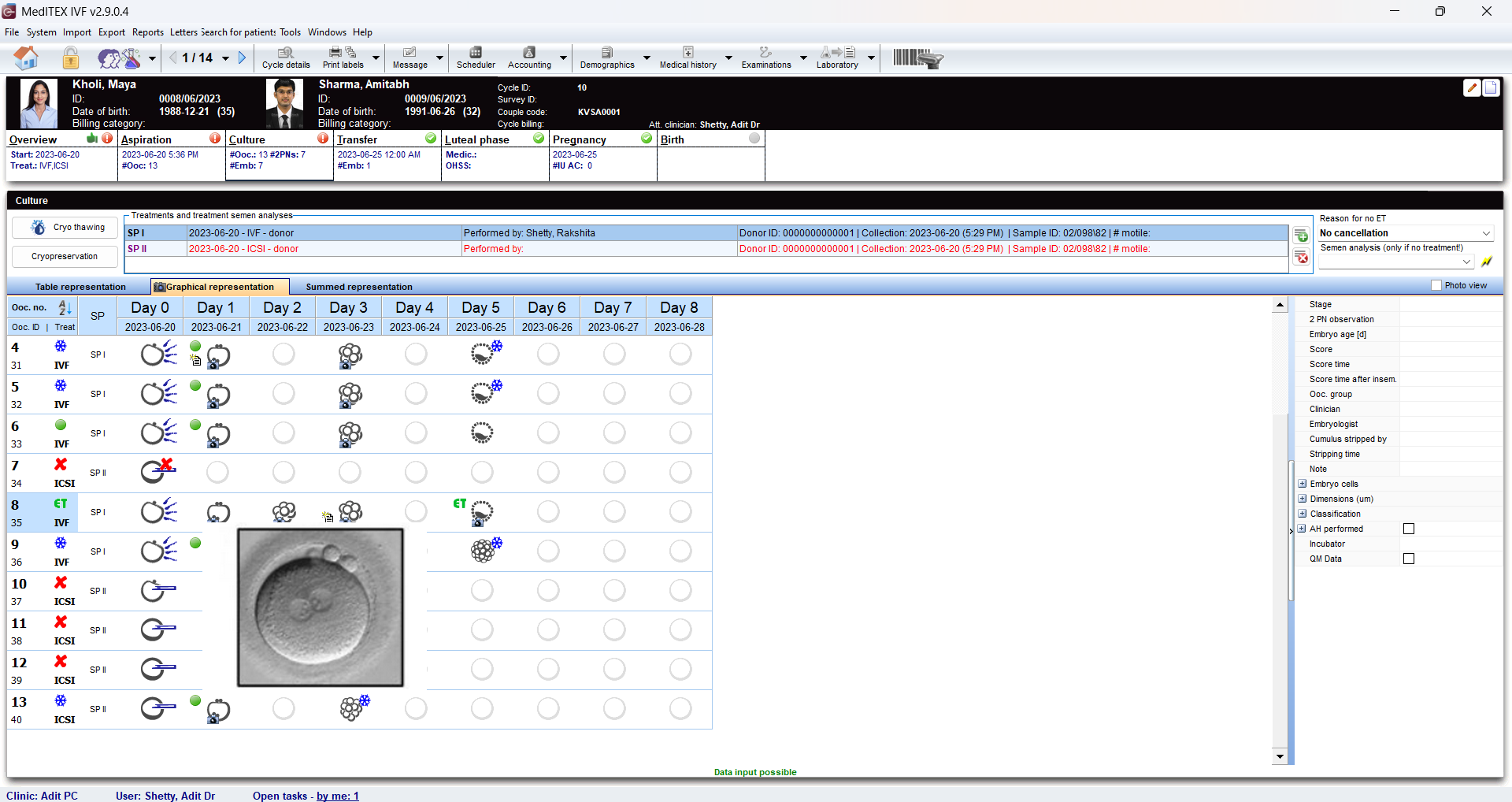1512x802 pixels.
Task: Open the Reports menu
Action: (x=147, y=32)
